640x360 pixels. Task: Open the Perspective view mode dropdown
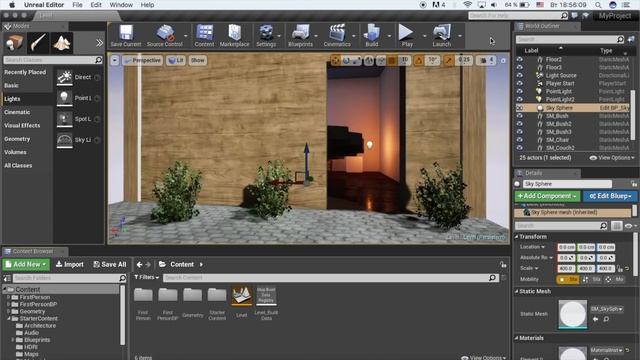(142, 60)
